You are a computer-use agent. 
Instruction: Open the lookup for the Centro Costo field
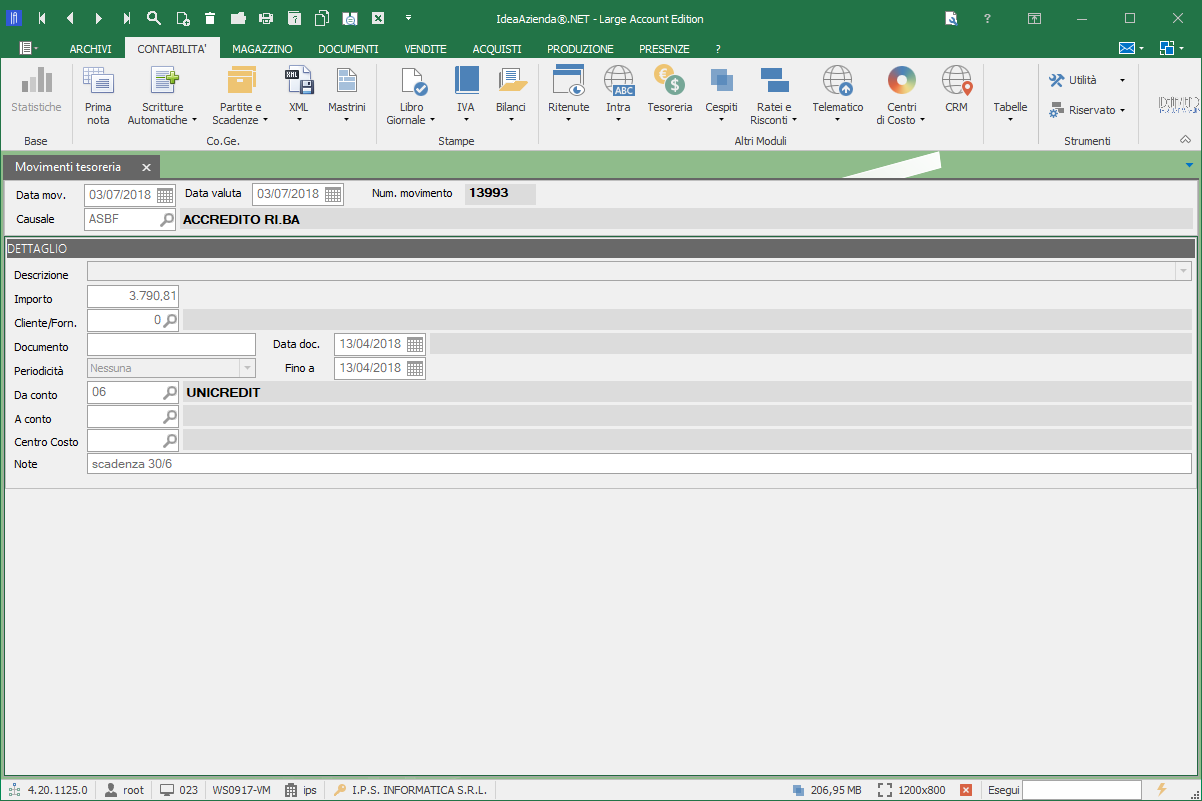coord(171,441)
